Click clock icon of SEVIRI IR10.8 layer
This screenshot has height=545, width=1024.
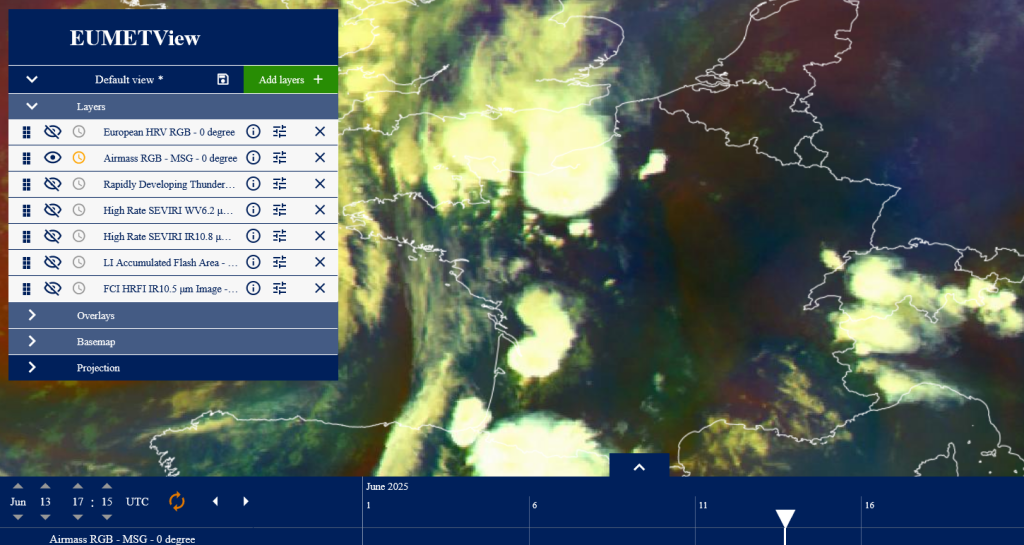click(79, 236)
